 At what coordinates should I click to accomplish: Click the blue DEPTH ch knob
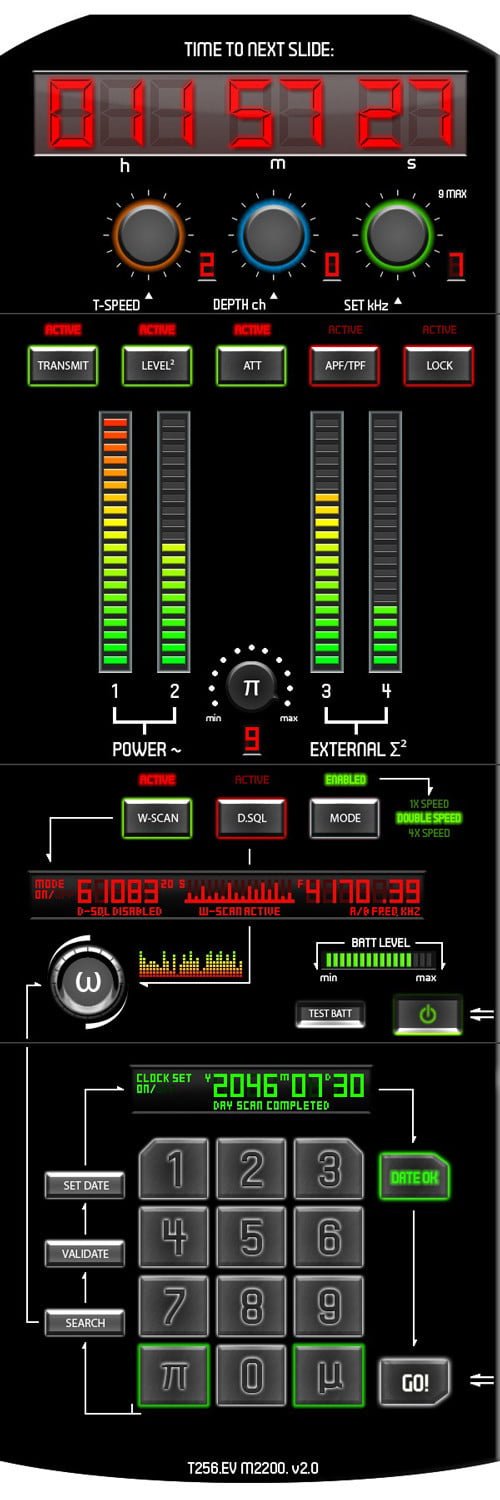click(270, 236)
